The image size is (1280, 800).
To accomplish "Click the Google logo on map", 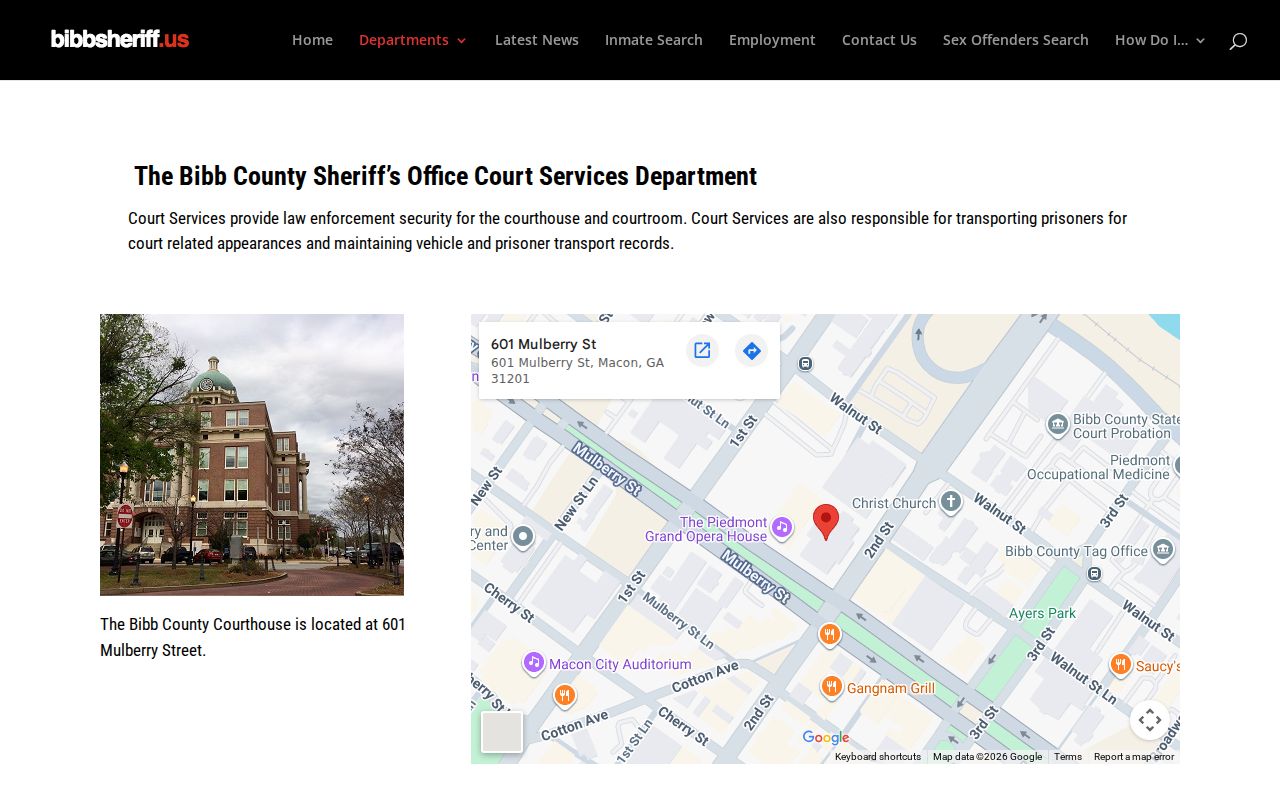I will point(826,738).
